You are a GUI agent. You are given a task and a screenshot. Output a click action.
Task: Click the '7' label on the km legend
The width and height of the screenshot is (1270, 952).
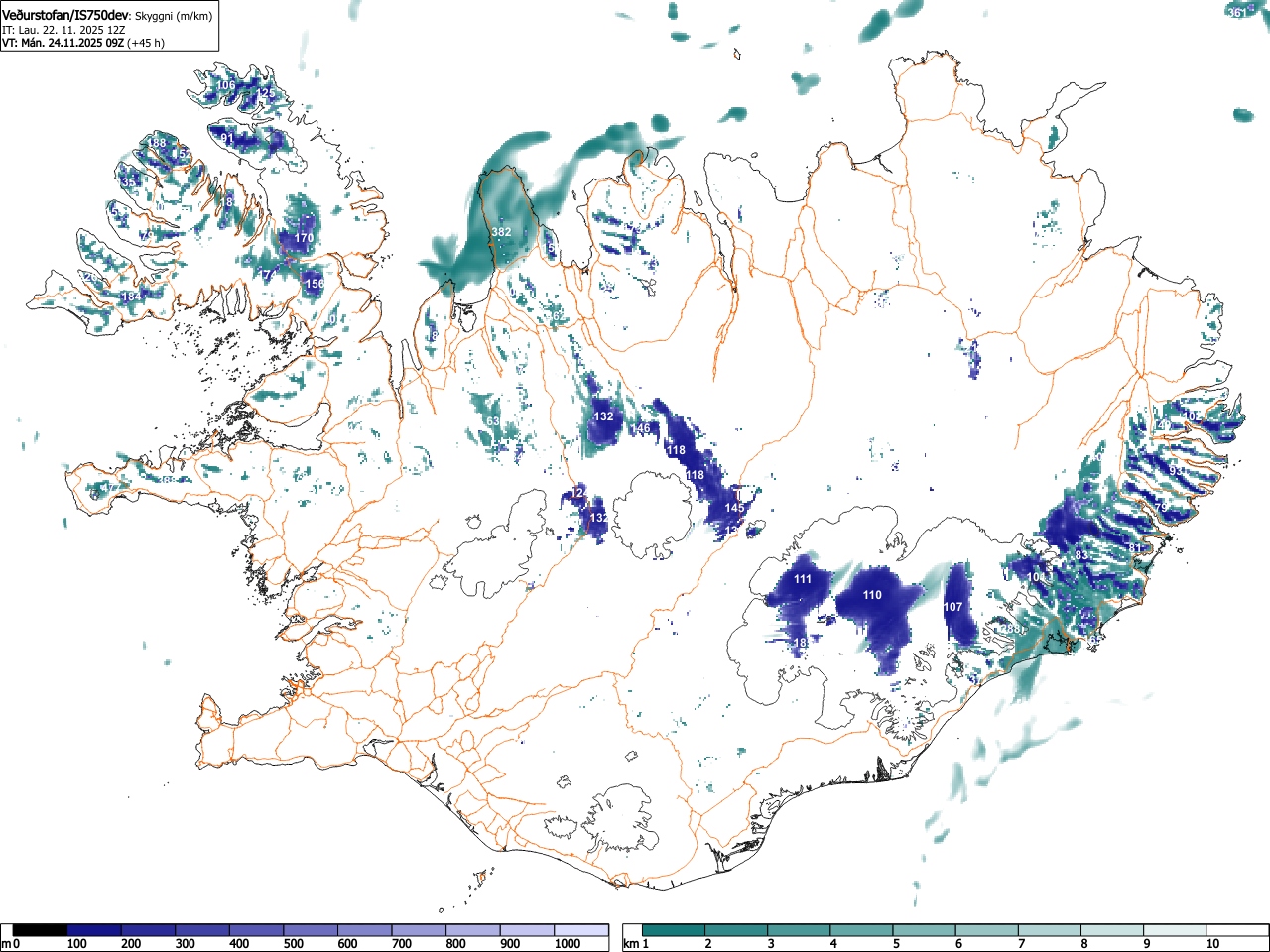[1021, 944]
